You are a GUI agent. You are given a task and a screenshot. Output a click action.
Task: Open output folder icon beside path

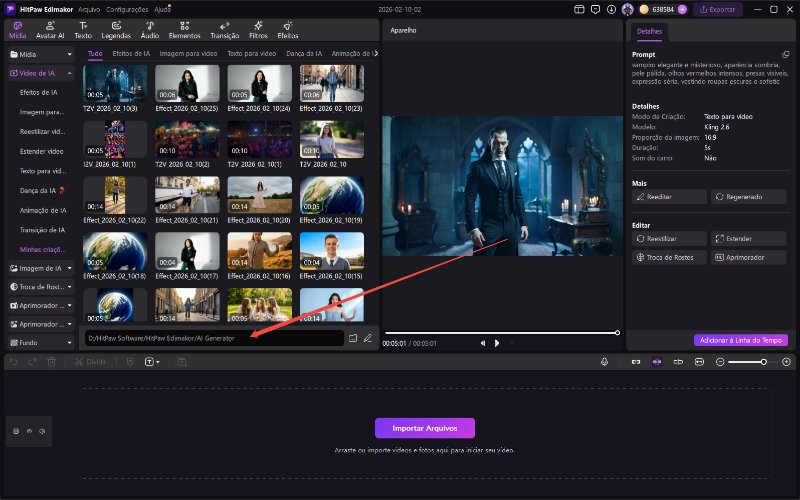tap(353, 338)
